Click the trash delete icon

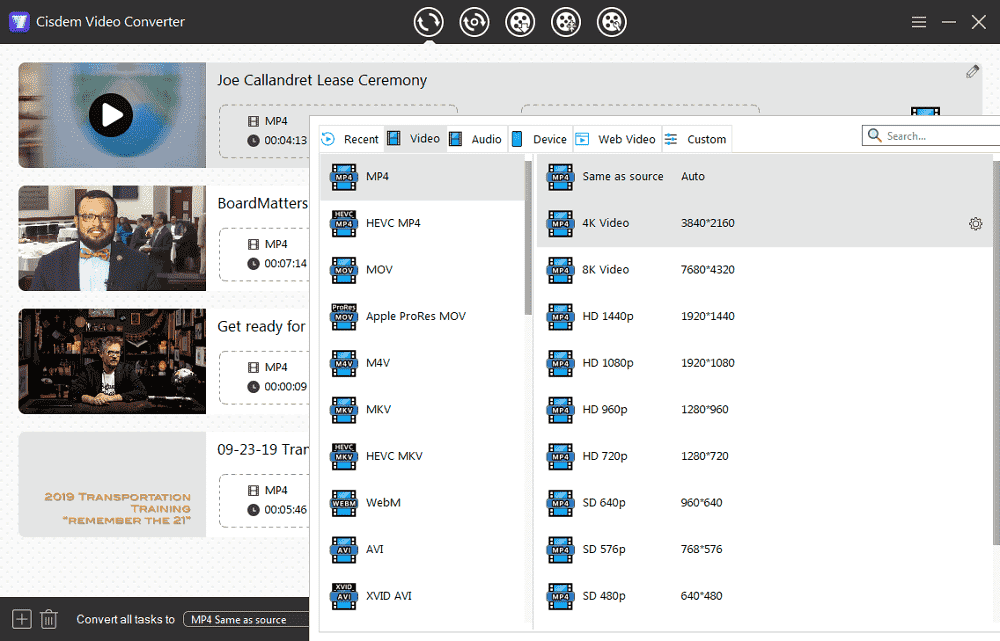pyautogui.click(x=49, y=619)
